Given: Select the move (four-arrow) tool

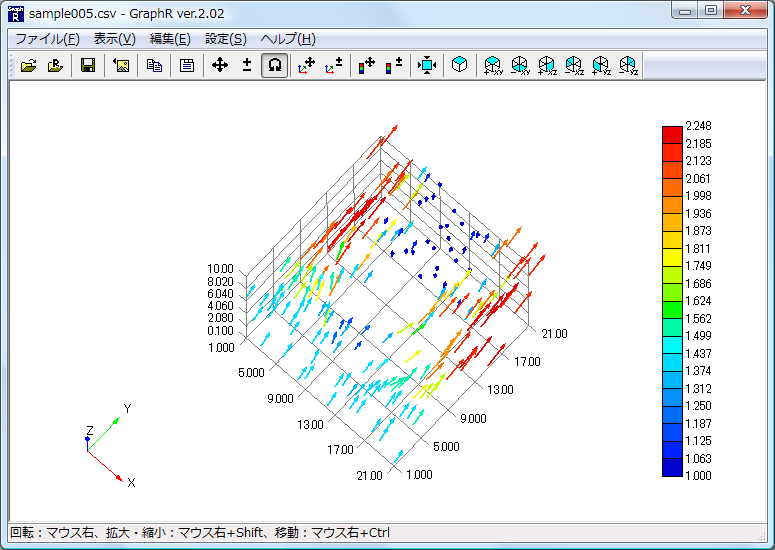Looking at the screenshot, I should [220, 66].
